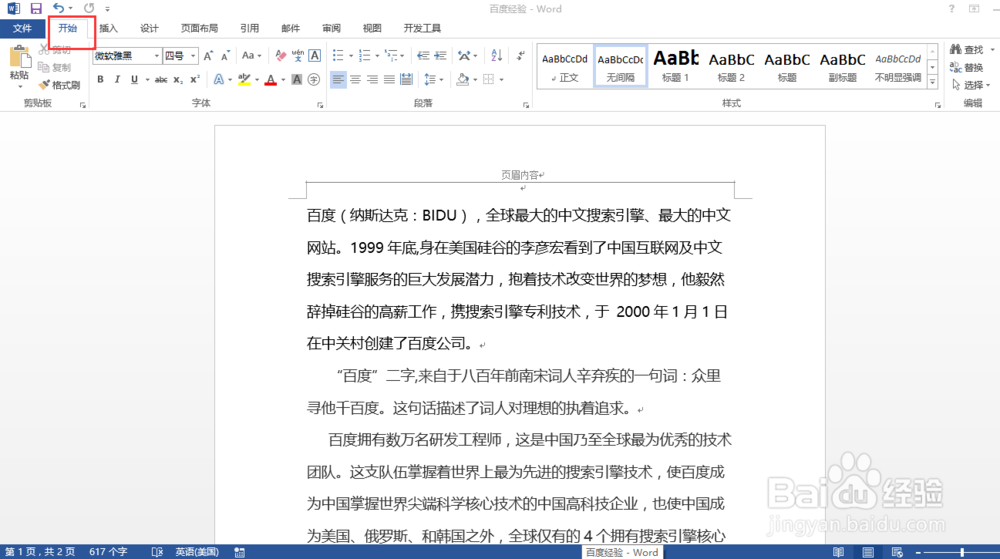Open the Change Case (Aa) dropdown
The height and width of the screenshot is (559, 1000).
(x=251, y=56)
